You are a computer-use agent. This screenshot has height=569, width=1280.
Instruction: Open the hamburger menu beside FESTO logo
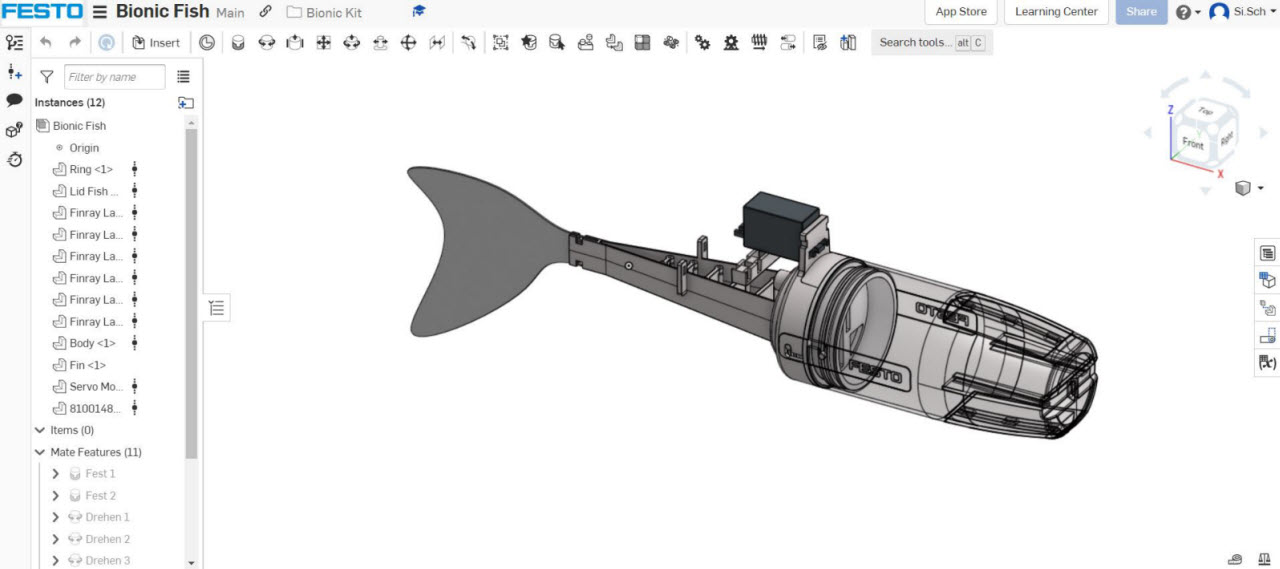[100, 12]
